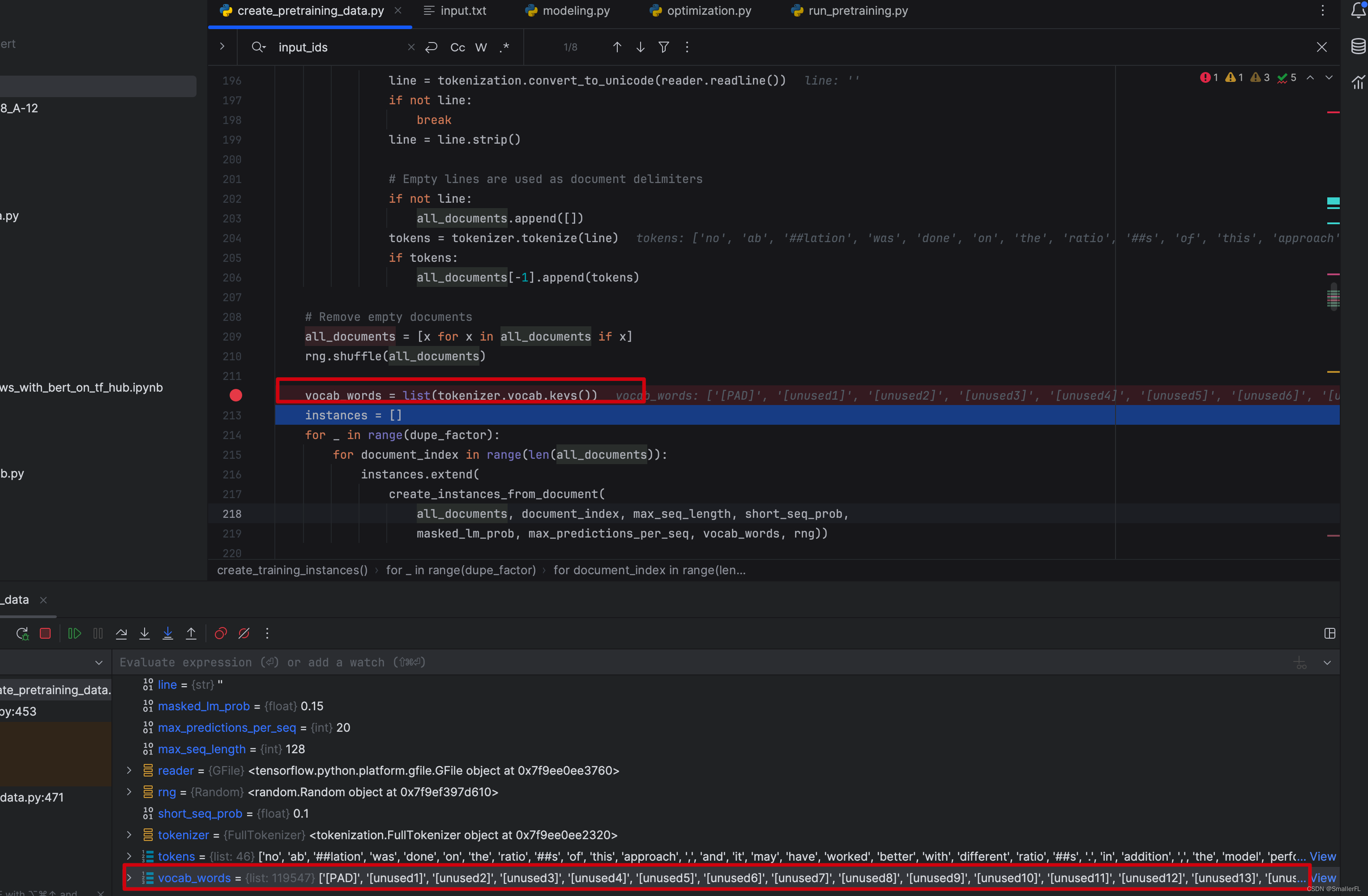Click the Step Out icon
Screen dimensions: 1368x896
coord(191,633)
